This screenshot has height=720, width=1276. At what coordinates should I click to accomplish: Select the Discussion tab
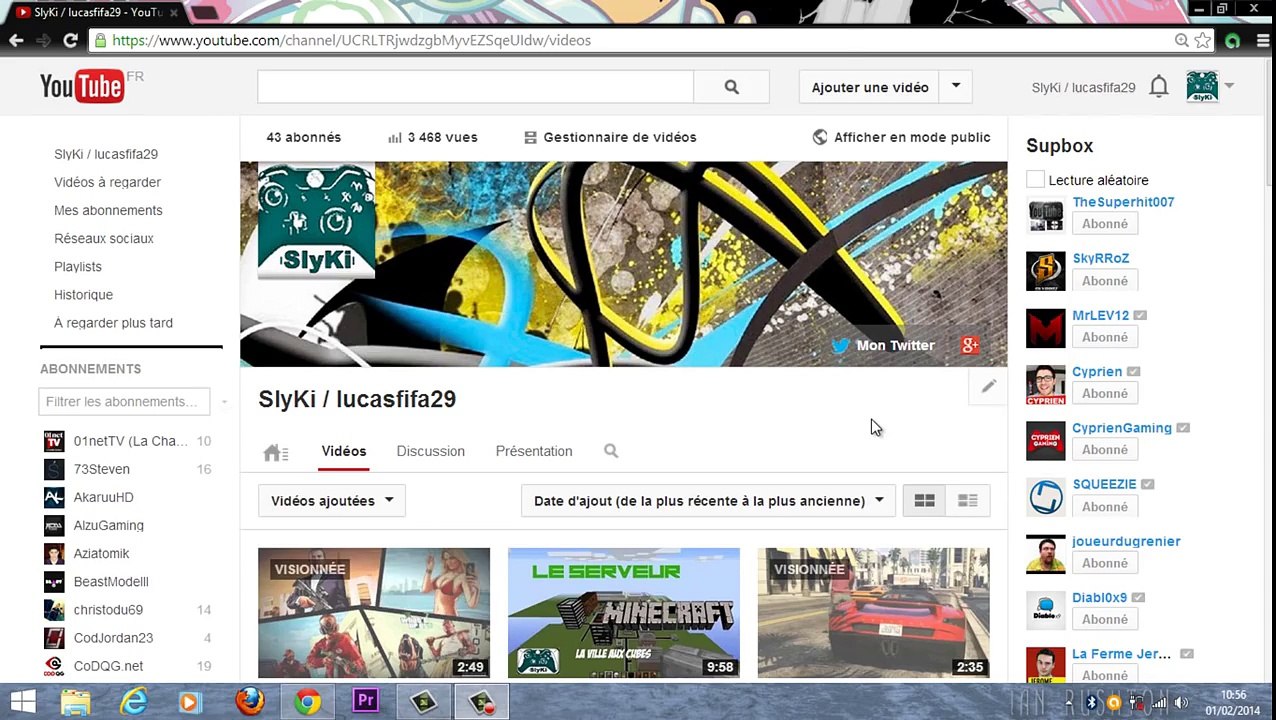pyautogui.click(x=431, y=451)
